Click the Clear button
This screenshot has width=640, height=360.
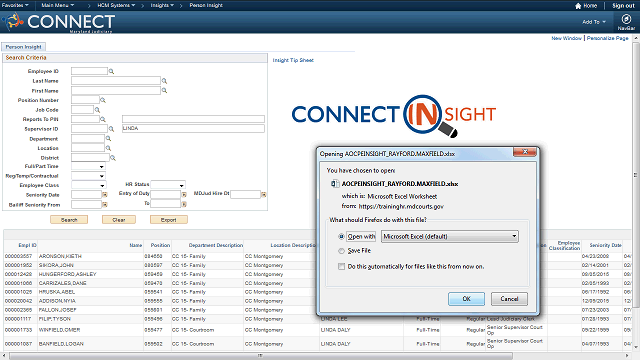click(x=119, y=220)
